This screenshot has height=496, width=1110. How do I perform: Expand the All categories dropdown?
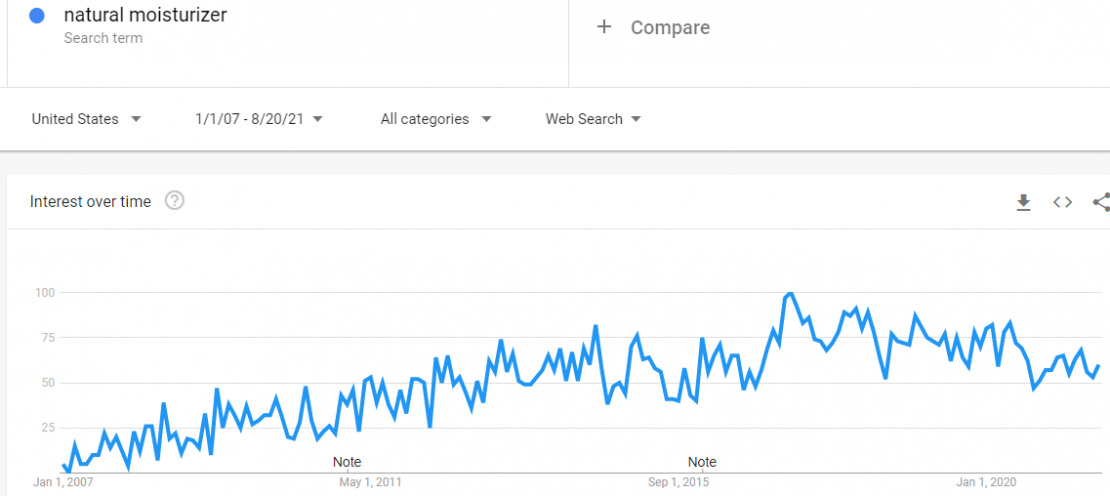(x=436, y=119)
